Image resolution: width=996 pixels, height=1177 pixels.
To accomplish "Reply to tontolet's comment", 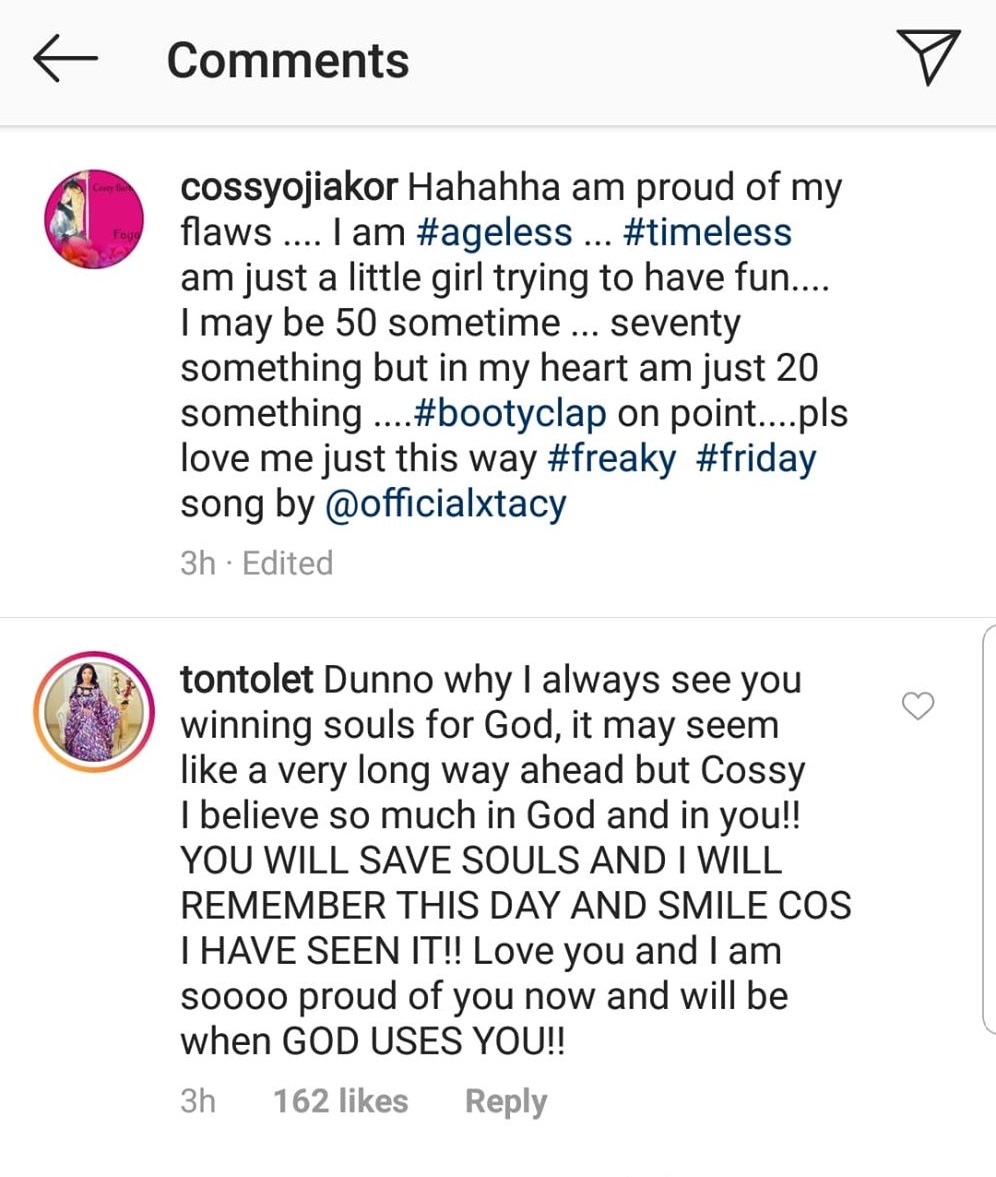I will point(506,1102).
